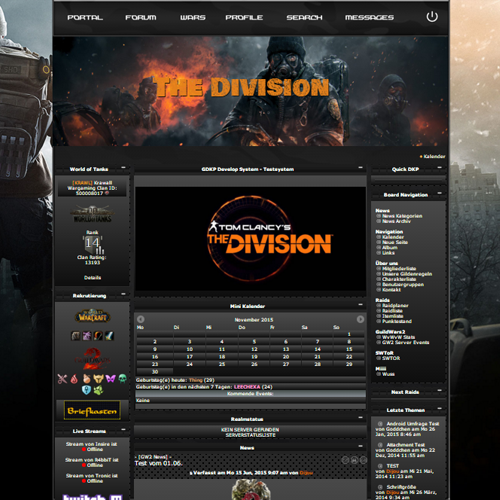The image size is (500, 500).
Task: Select day 30 in the Mini Kalender
Action: pos(155,372)
